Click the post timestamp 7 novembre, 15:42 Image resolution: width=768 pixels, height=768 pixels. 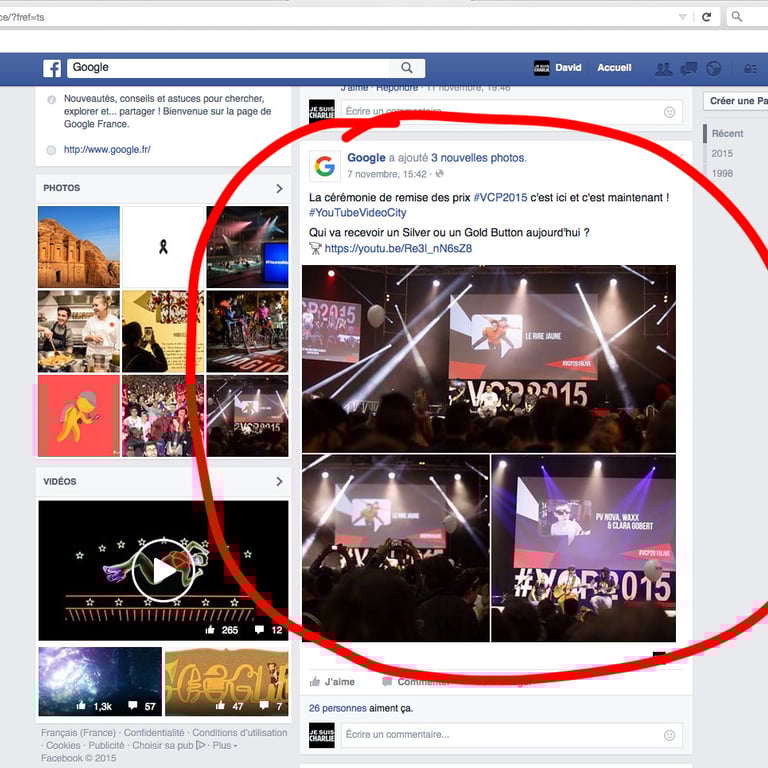point(386,174)
